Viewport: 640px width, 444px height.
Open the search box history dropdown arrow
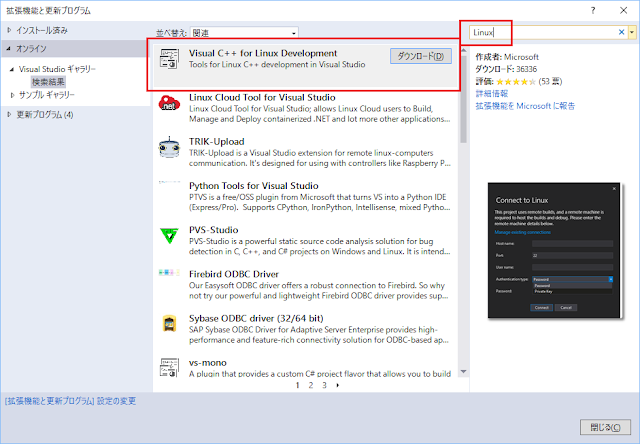point(632,32)
